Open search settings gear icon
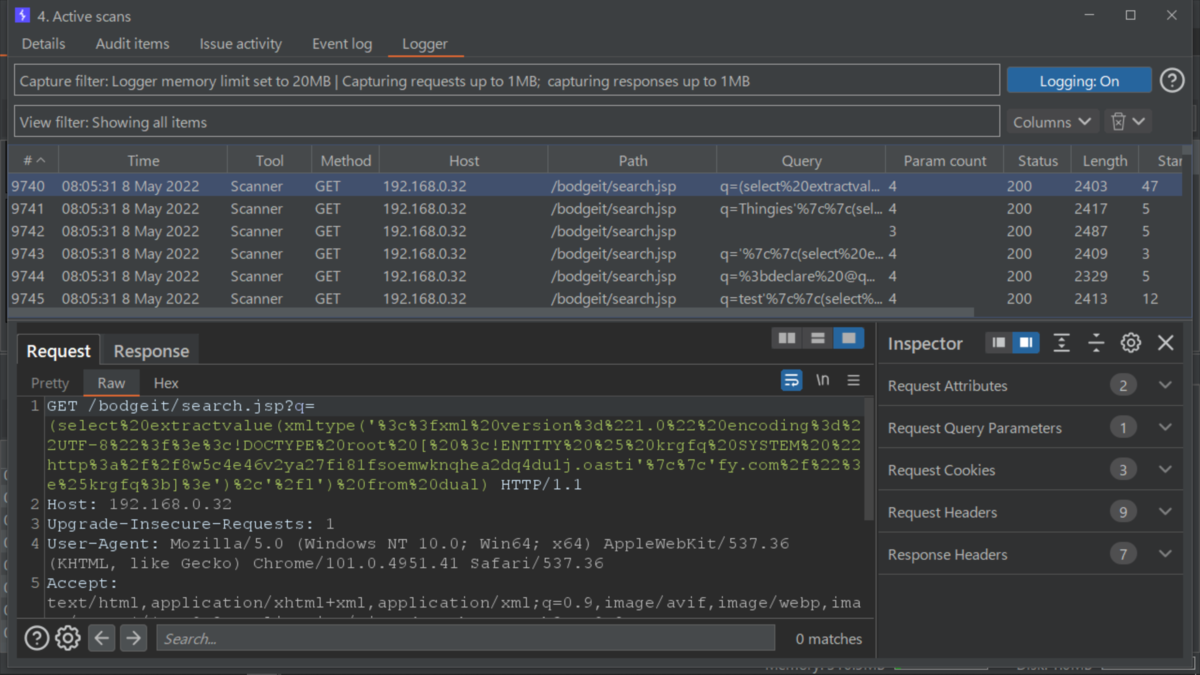The width and height of the screenshot is (1200, 675). click(68, 638)
